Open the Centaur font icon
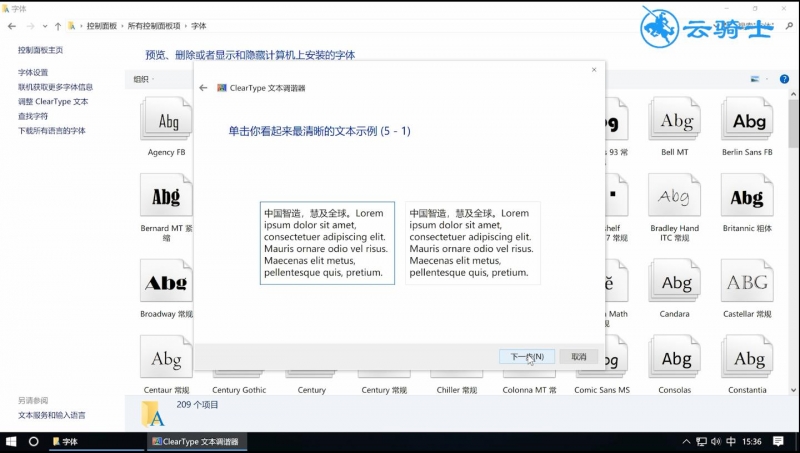 [x=166, y=357]
